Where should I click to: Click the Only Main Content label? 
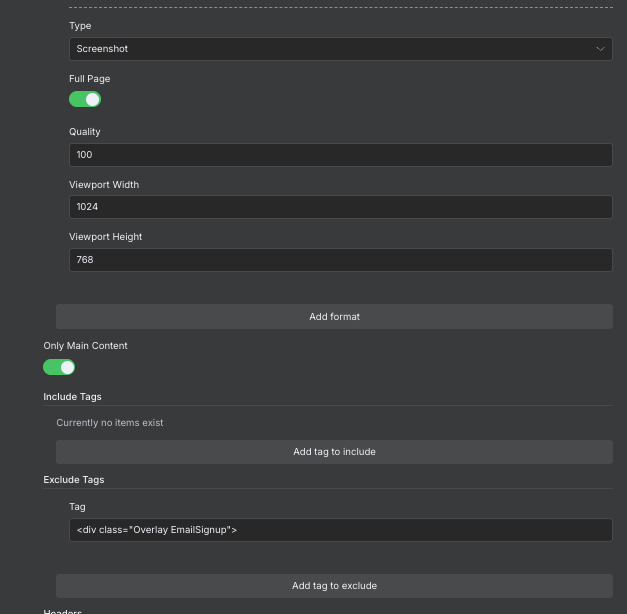click(86, 346)
